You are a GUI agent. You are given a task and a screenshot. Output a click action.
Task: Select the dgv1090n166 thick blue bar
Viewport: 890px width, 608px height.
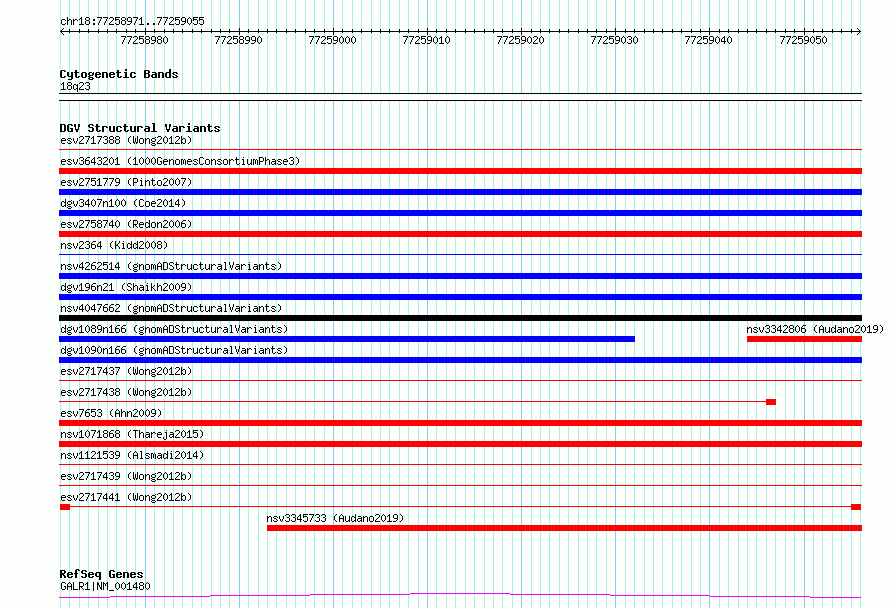point(460,360)
